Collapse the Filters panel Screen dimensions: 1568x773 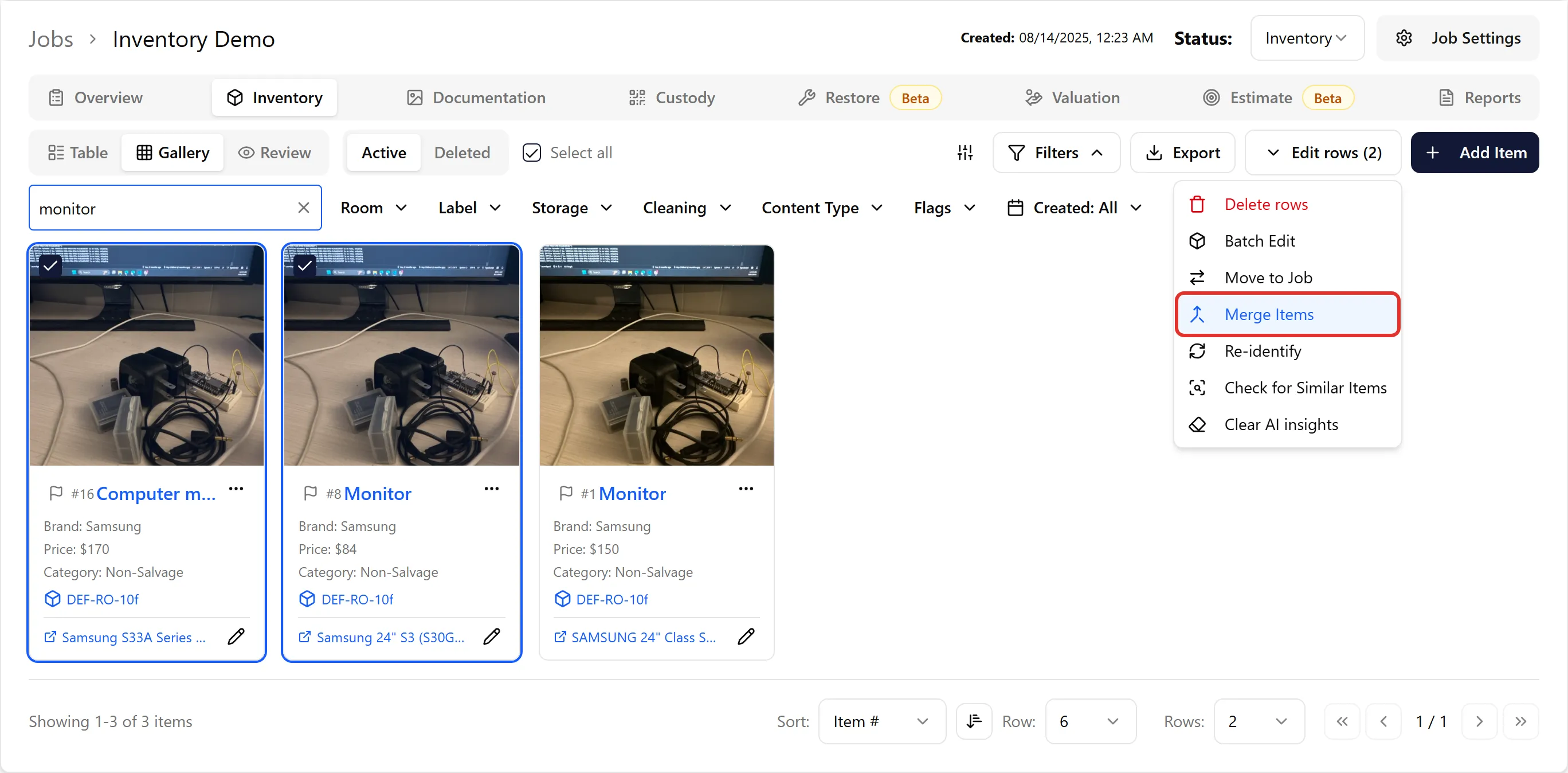(1056, 153)
